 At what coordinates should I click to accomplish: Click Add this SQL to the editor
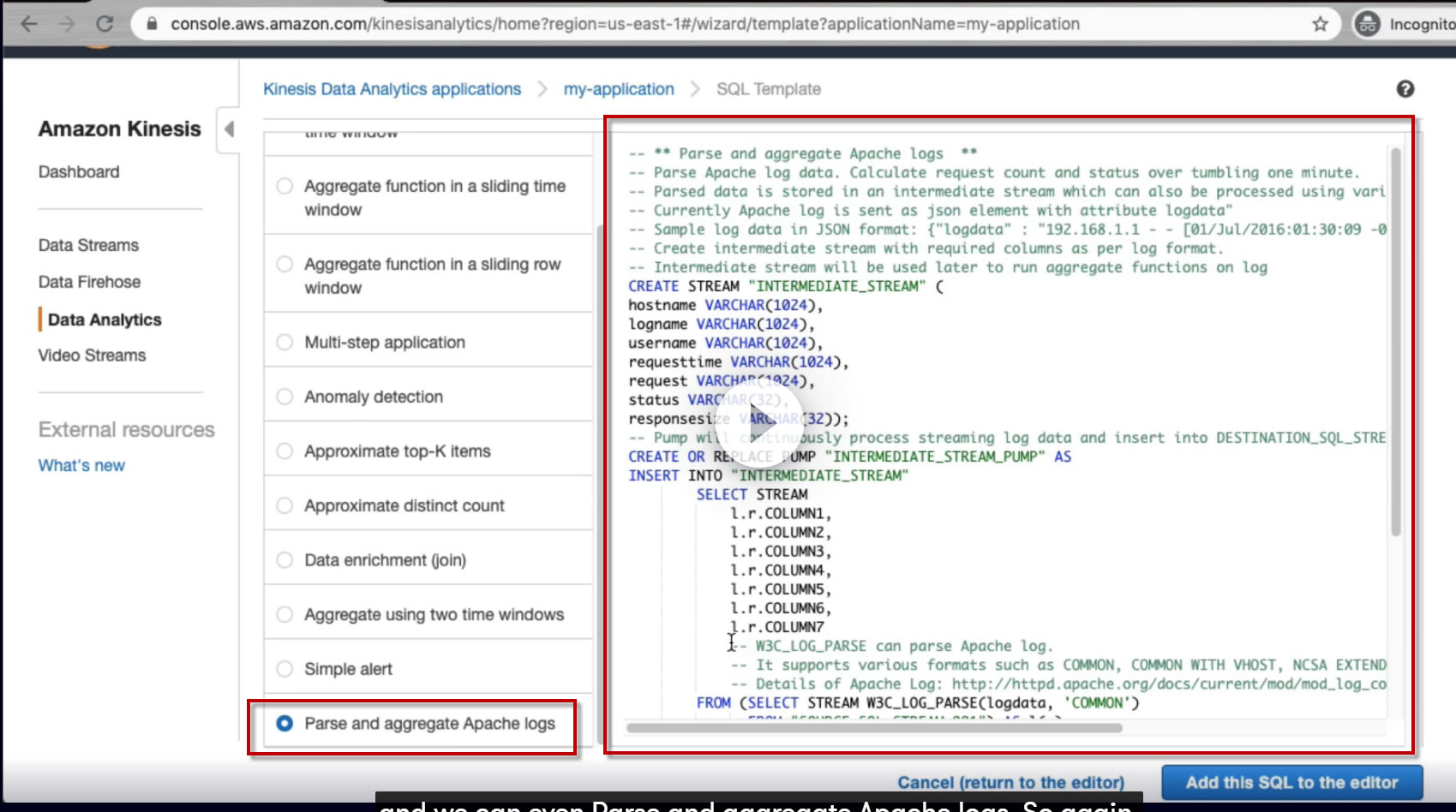coord(1291,782)
